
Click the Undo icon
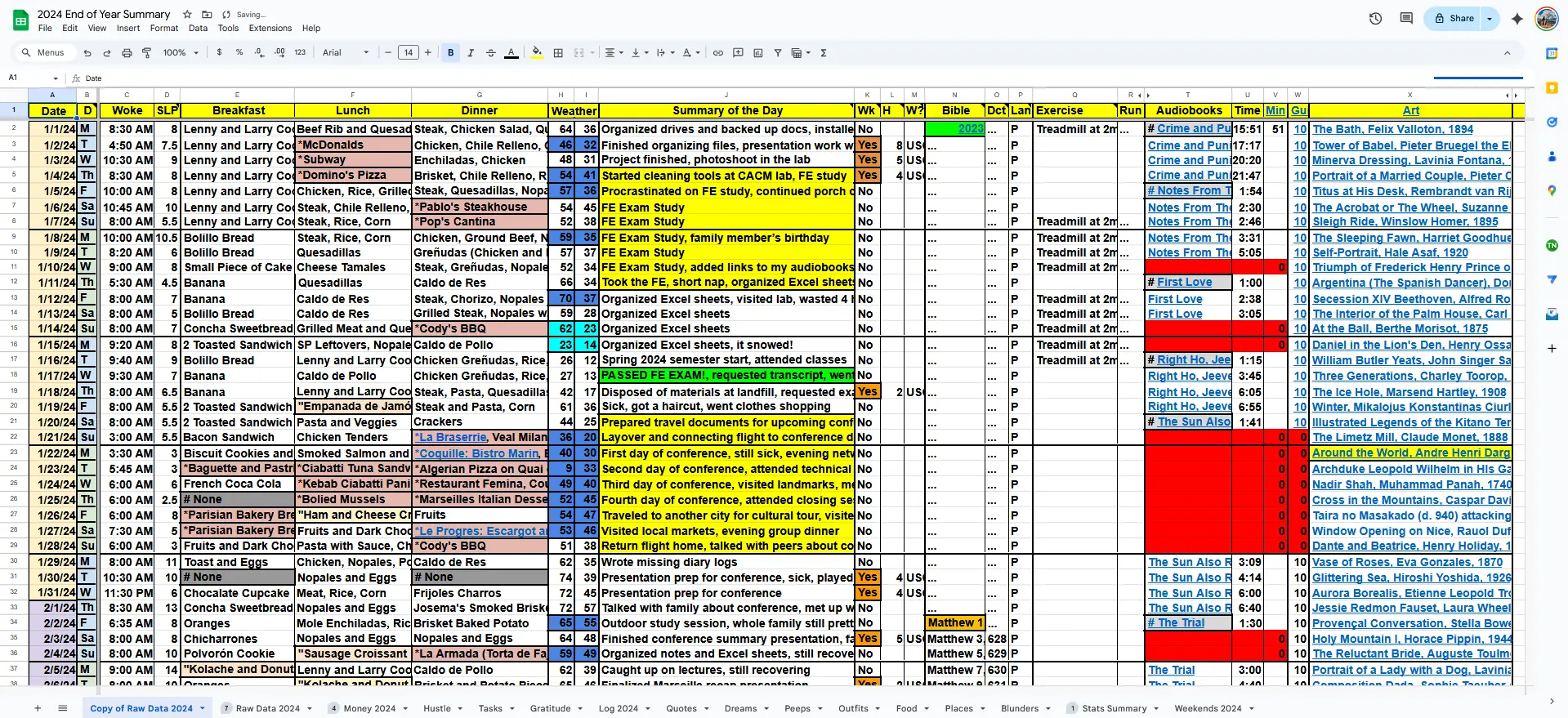(x=87, y=53)
